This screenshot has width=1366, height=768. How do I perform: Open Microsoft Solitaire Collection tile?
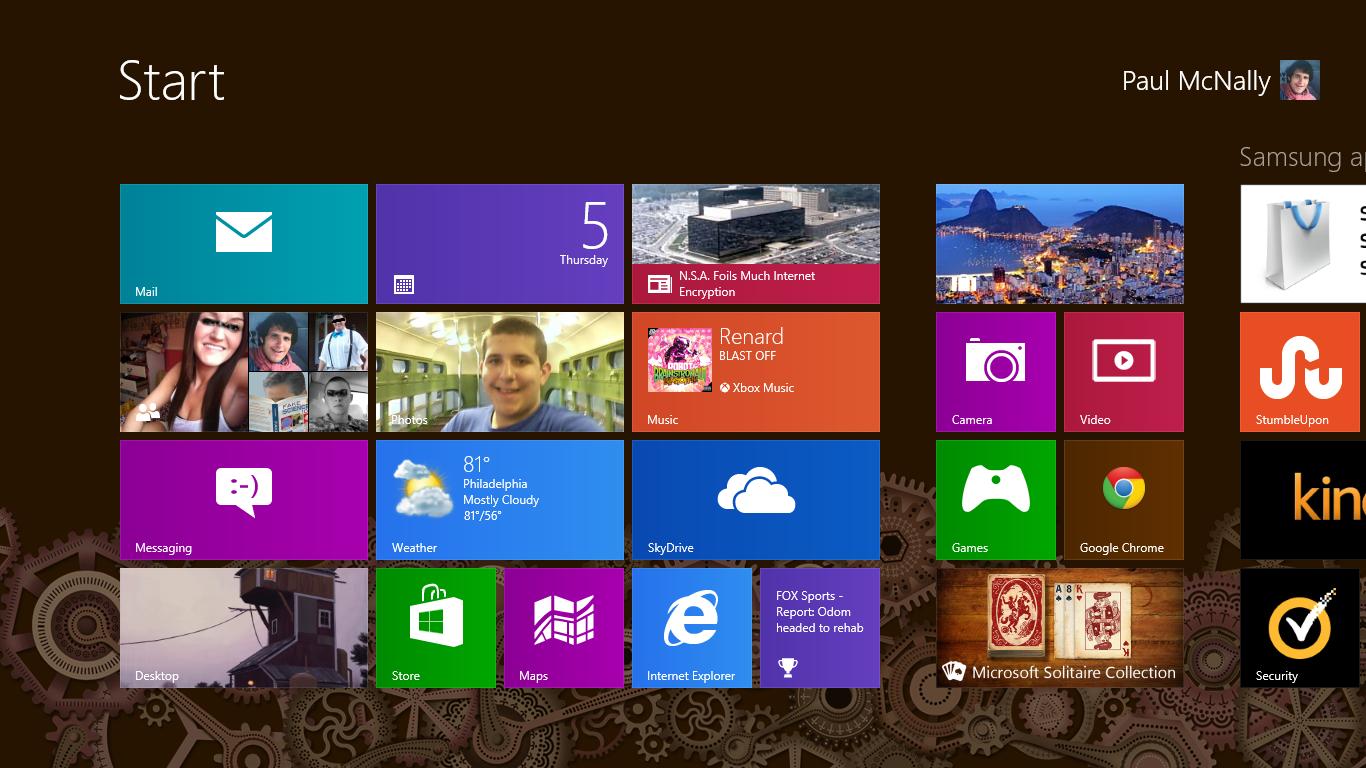[1060, 628]
